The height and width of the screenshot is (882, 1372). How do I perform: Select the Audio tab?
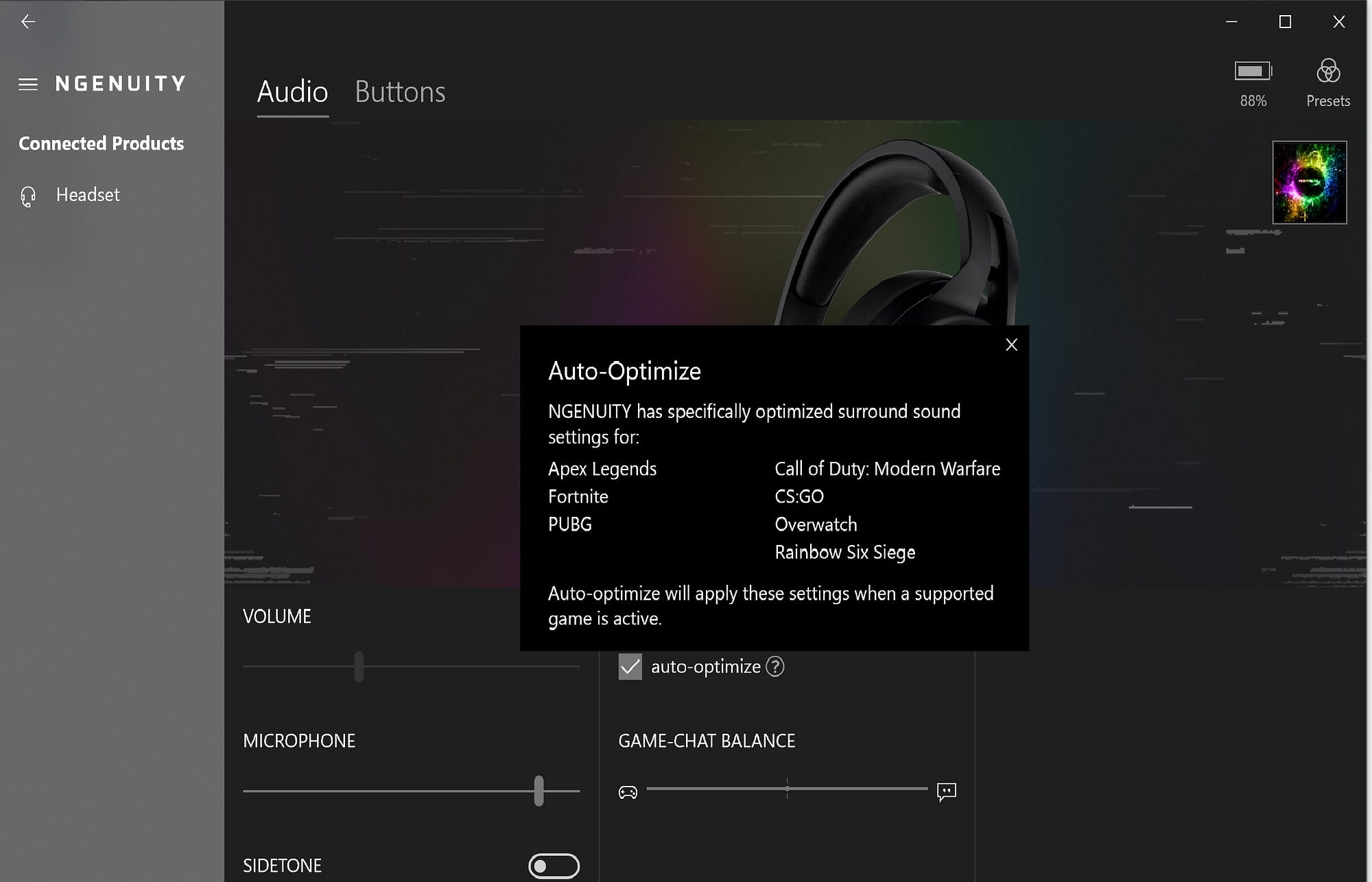click(x=292, y=92)
